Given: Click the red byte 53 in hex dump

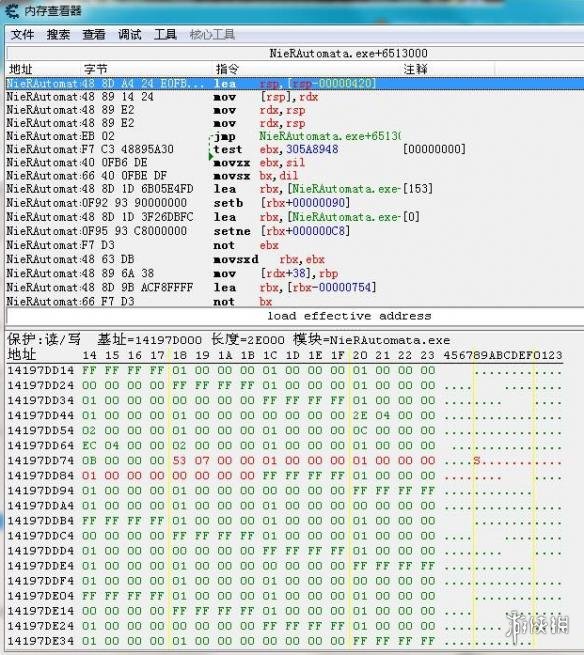Looking at the screenshot, I should click(179, 460).
